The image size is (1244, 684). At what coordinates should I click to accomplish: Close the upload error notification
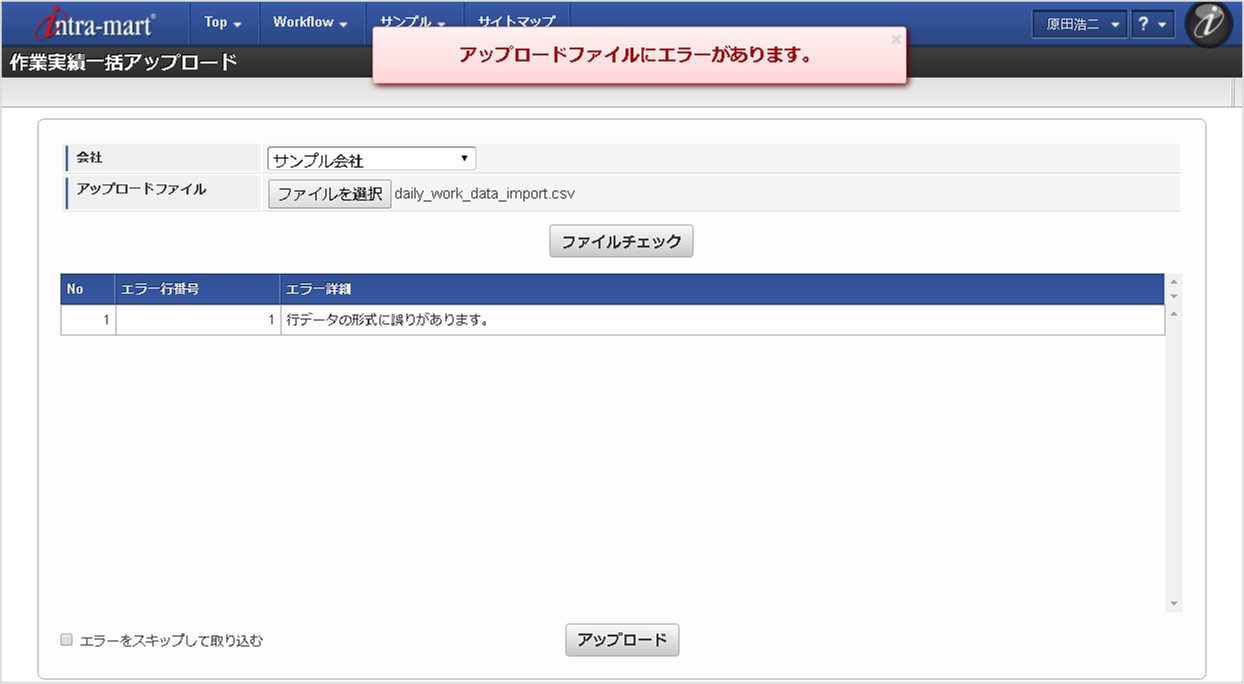click(x=896, y=39)
